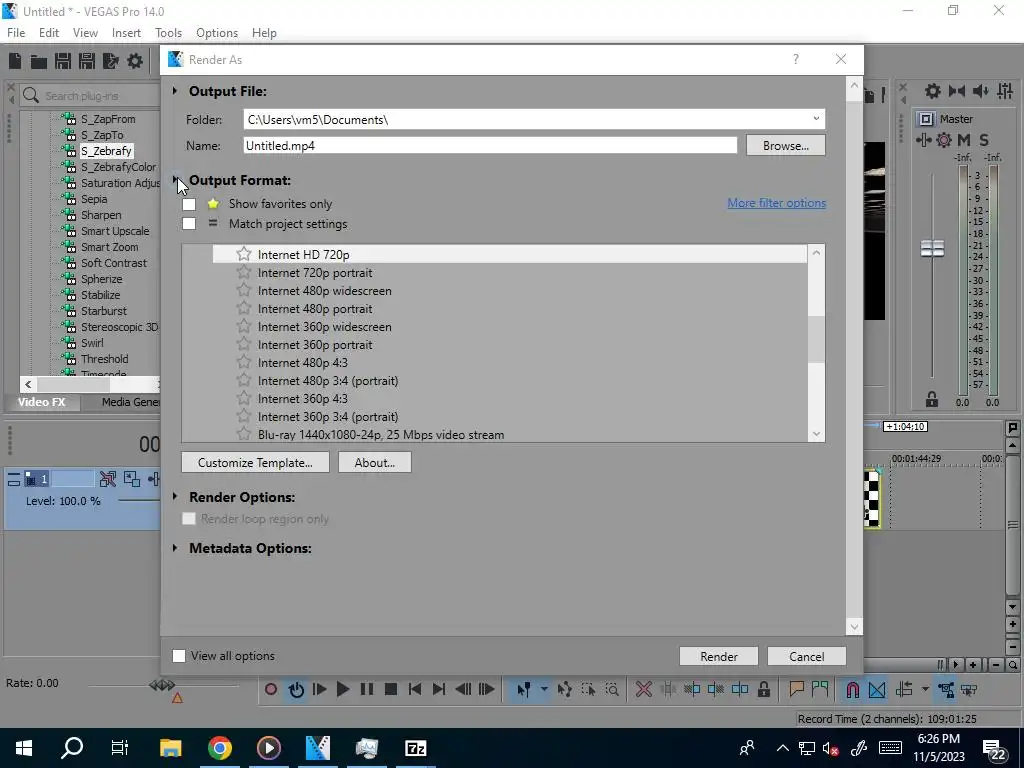1024x768 pixels.
Task: Collapse the Output Format section arrow
Action: point(175,180)
